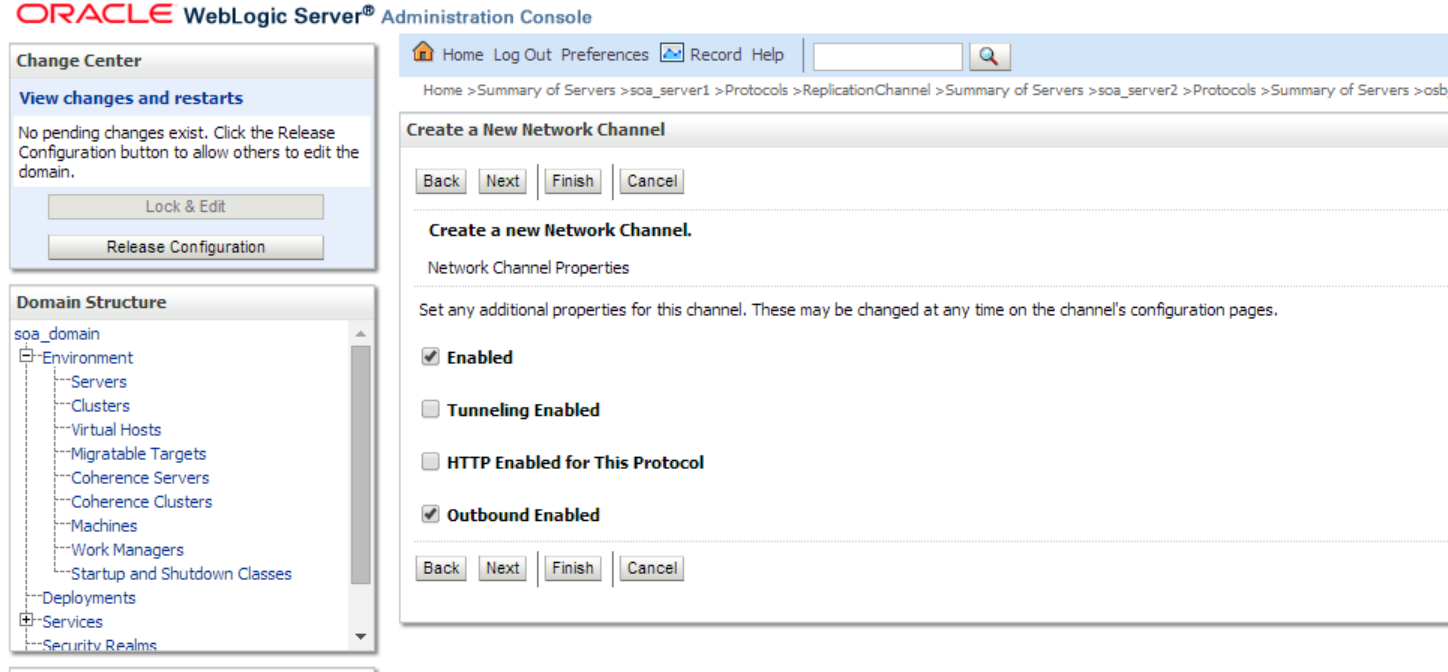Click Cancel below Outbound Enabled
The image size is (1448, 672).
[x=652, y=568]
